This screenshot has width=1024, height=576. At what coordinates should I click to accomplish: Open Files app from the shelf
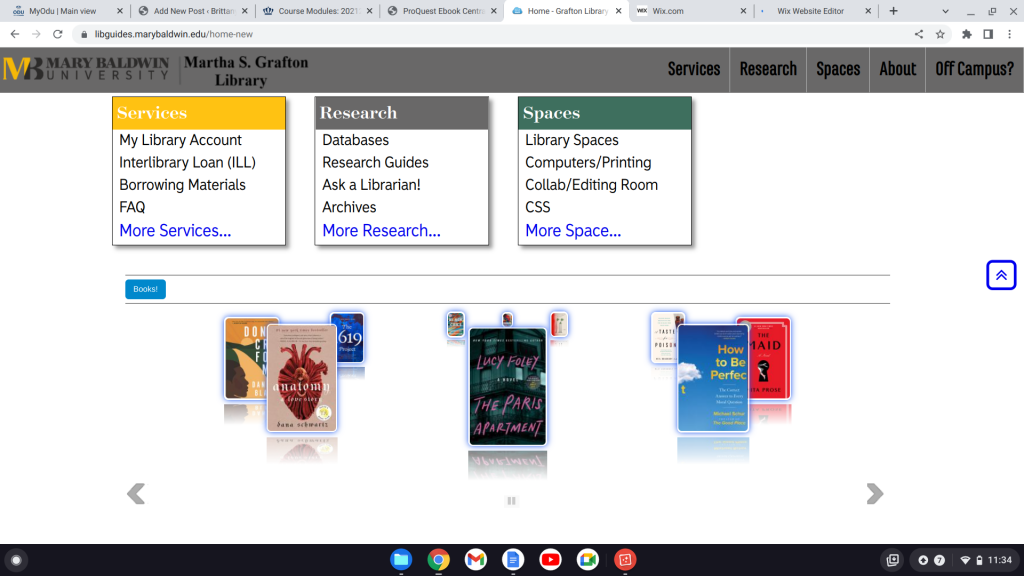click(x=401, y=560)
